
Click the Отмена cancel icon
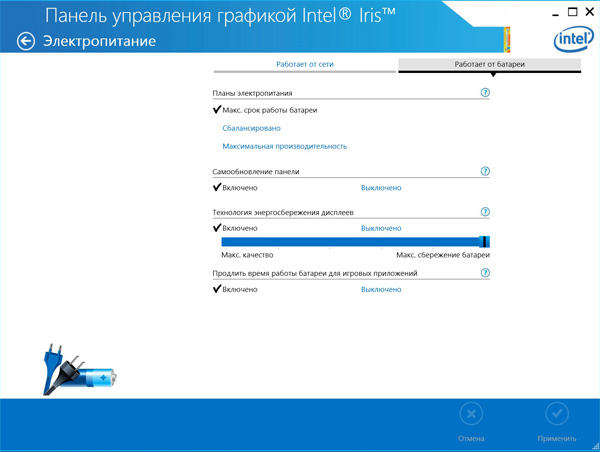click(x=471, y=414)
